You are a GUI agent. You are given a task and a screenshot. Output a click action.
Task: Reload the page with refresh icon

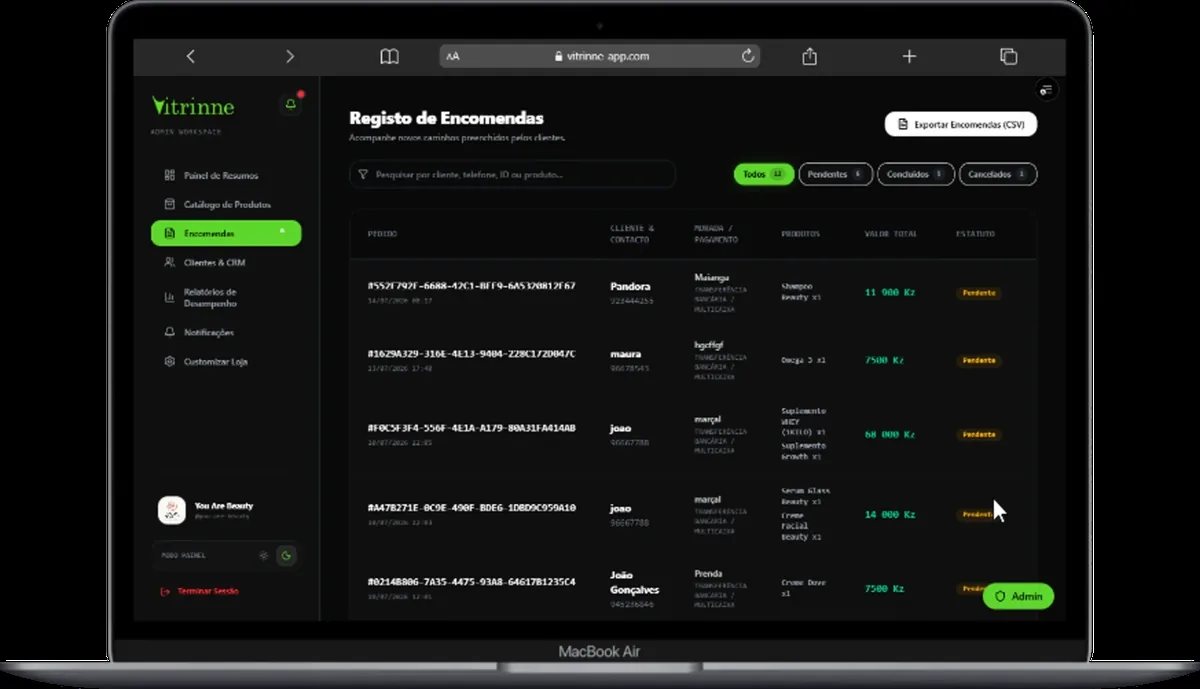pyautogui.click(x=748, y=56)
